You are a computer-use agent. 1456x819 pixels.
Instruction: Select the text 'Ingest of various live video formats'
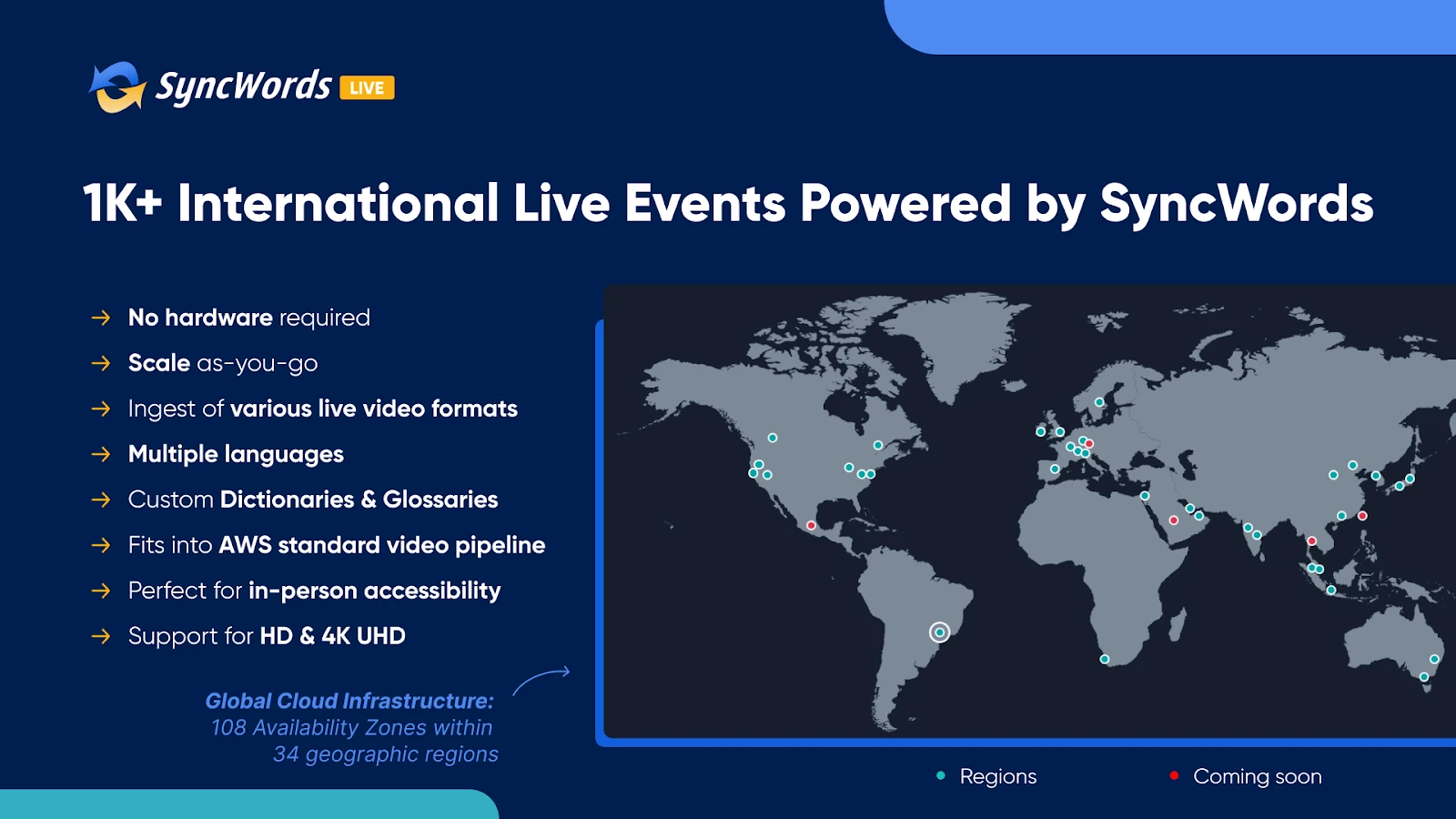[323, 409]
